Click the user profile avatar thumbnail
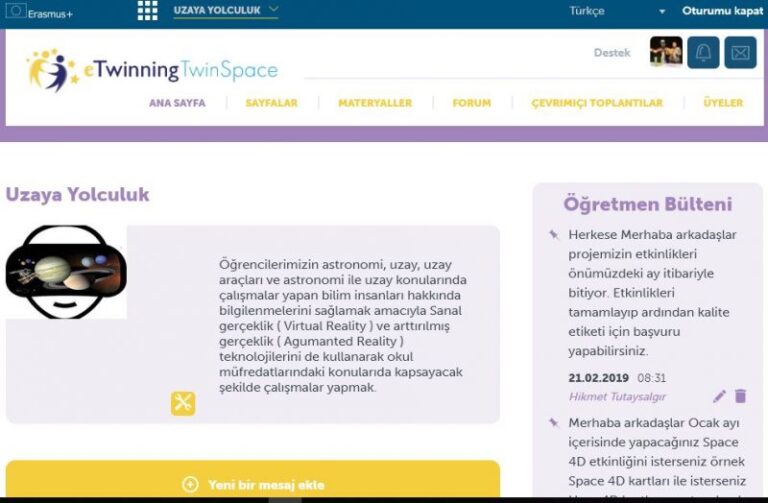Screen dimensions: 768x503 click(x=666, y=52)
